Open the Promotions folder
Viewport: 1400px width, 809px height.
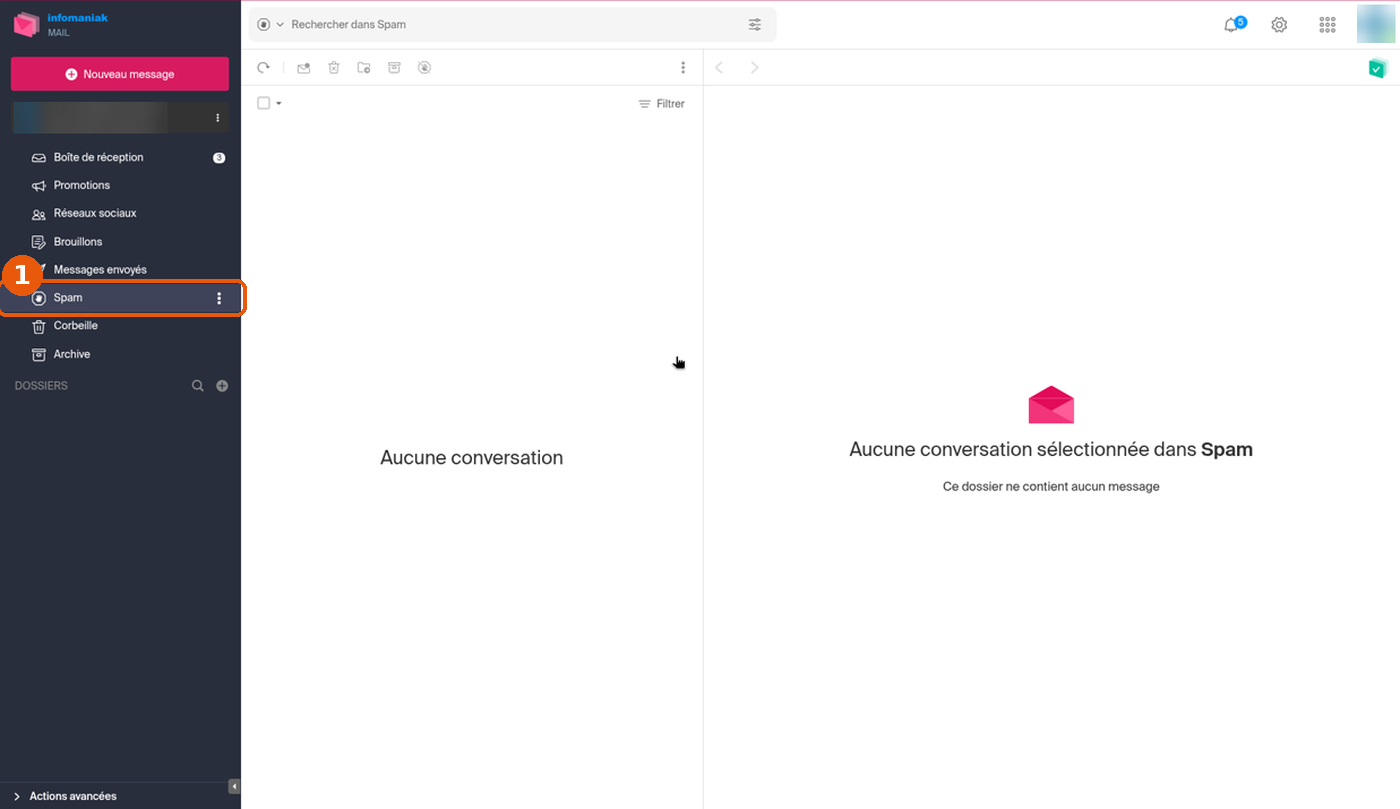[x=120, y=185]
